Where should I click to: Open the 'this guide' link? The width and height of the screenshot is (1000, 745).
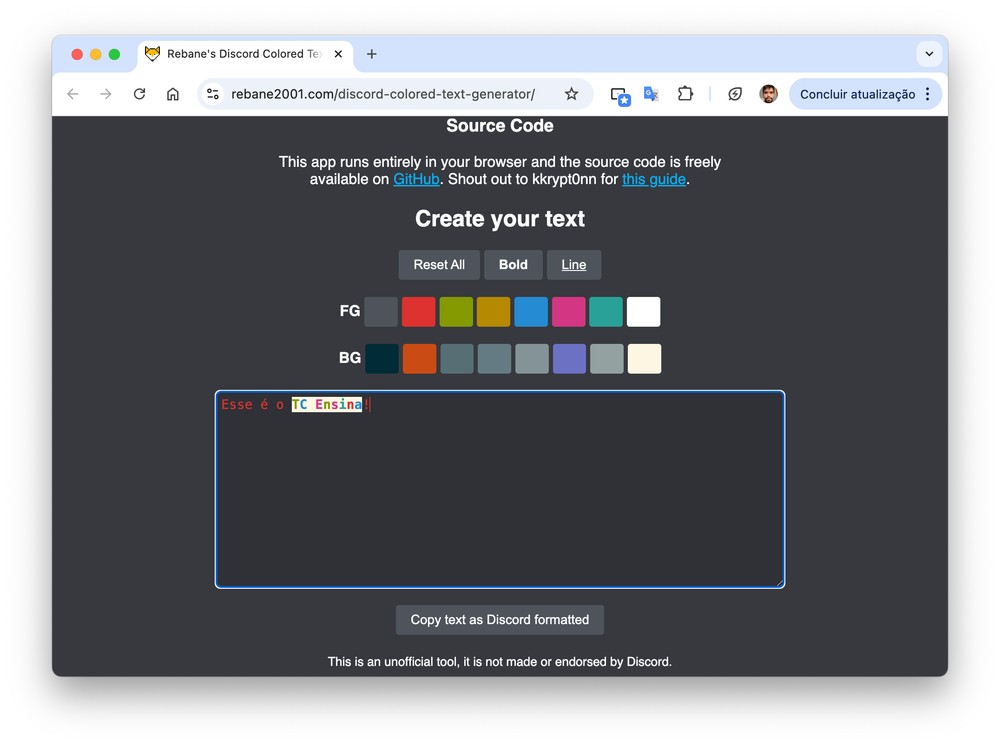tap(654, 180)
